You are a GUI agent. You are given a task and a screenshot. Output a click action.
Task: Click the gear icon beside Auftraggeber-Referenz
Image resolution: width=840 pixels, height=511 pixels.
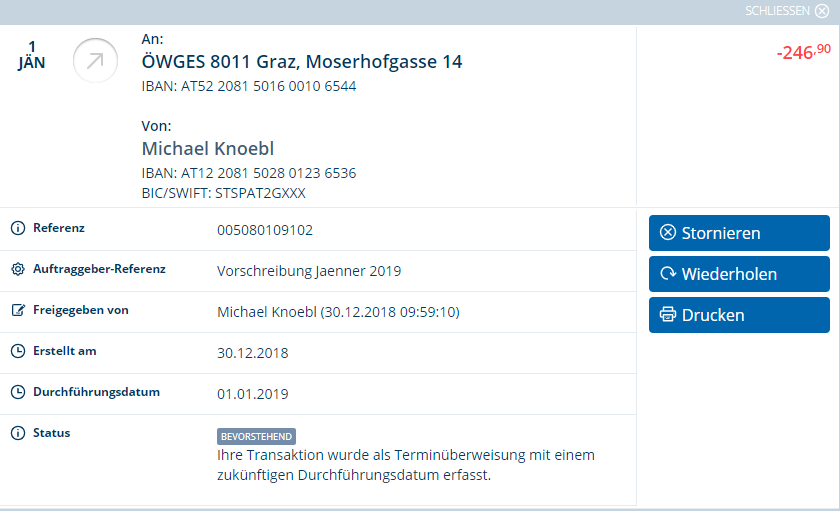click(18, 269)
